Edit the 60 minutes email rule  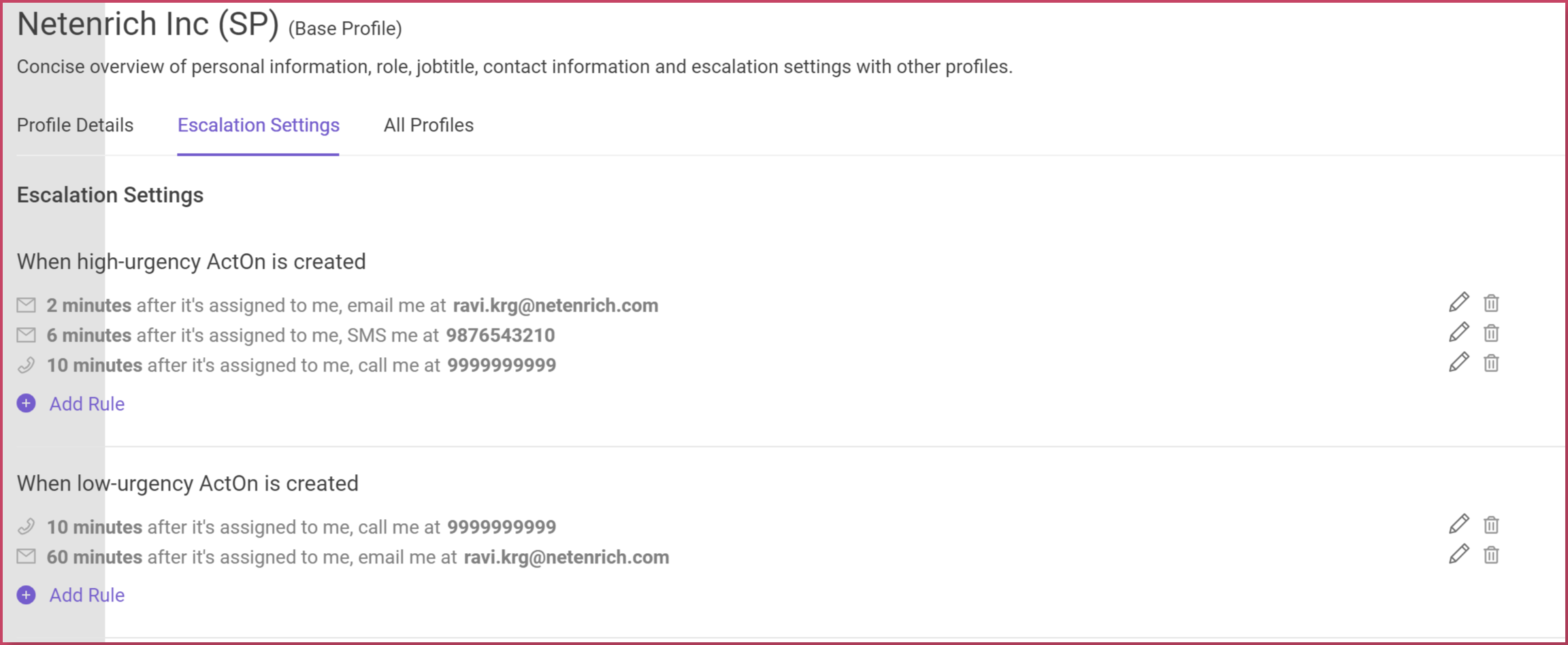(1458, 554)
